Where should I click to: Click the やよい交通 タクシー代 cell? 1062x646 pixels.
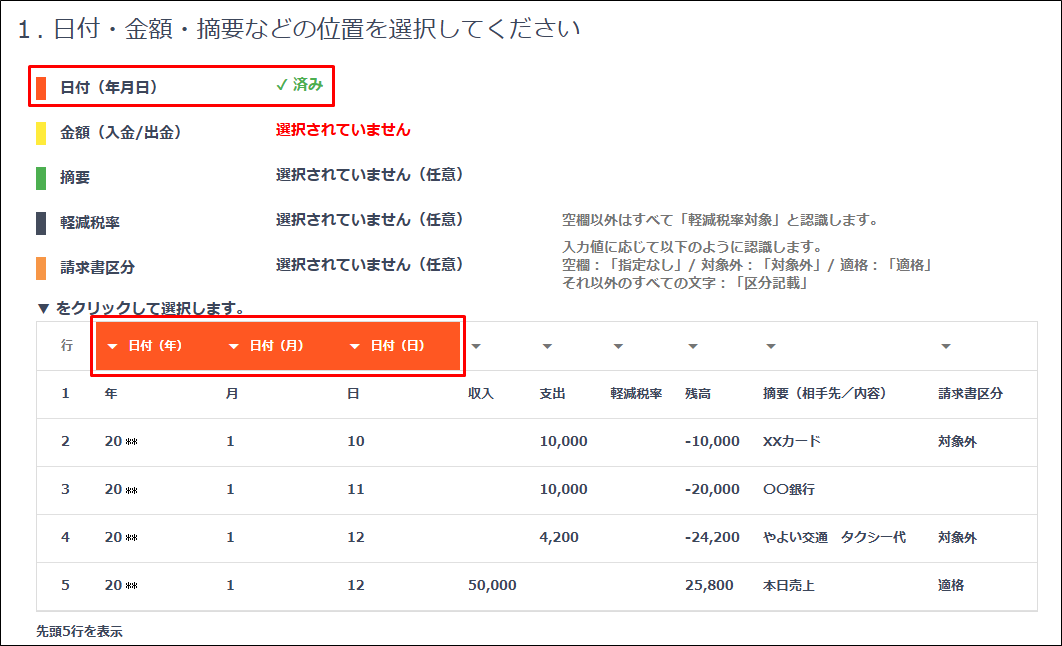834,538
